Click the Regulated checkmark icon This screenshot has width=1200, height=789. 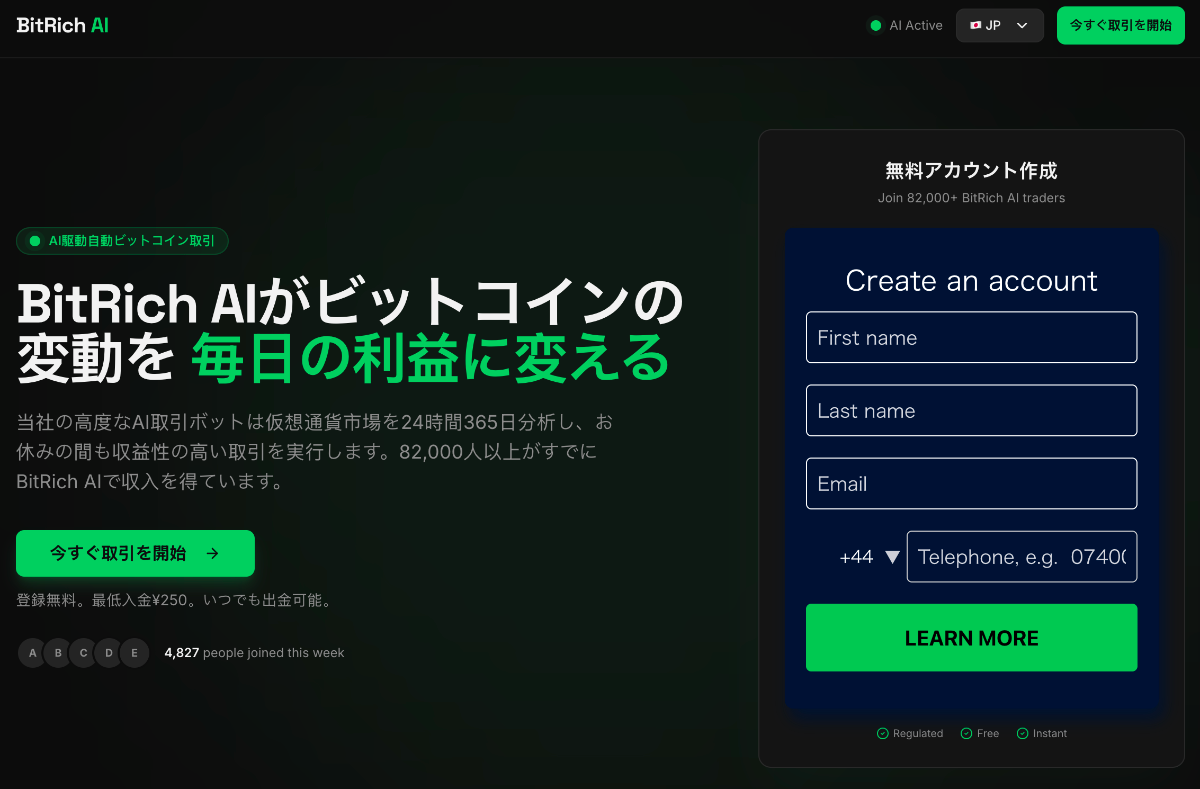coord(883,734)
